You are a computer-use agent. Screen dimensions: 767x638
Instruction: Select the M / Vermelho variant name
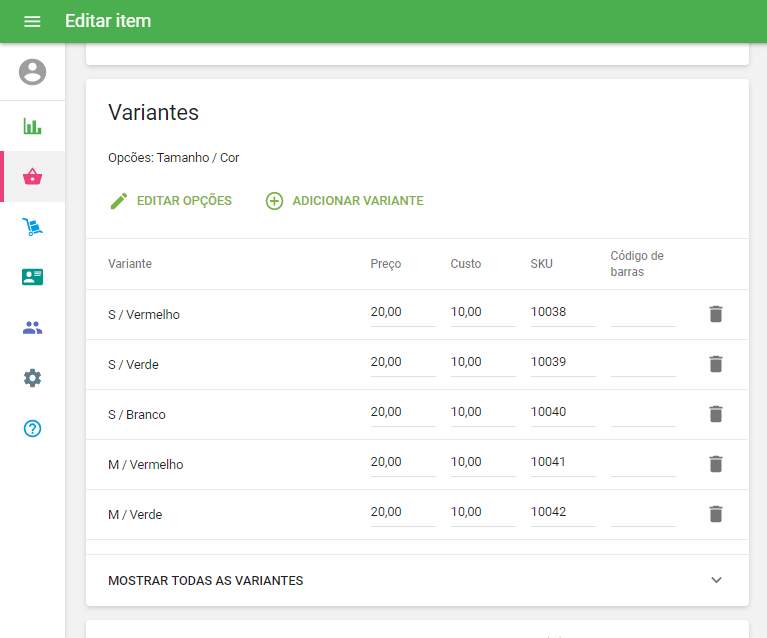[x=146, y=464]
